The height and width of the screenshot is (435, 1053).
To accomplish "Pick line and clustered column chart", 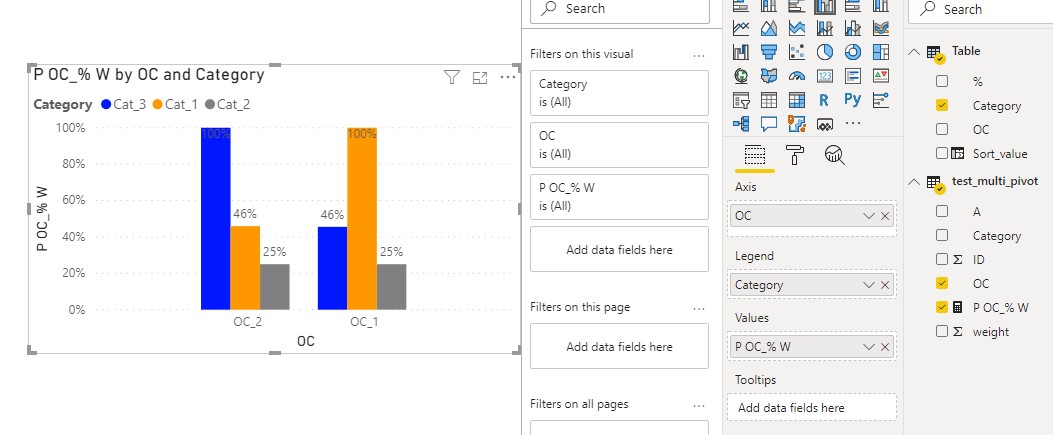I will point(853,28).
